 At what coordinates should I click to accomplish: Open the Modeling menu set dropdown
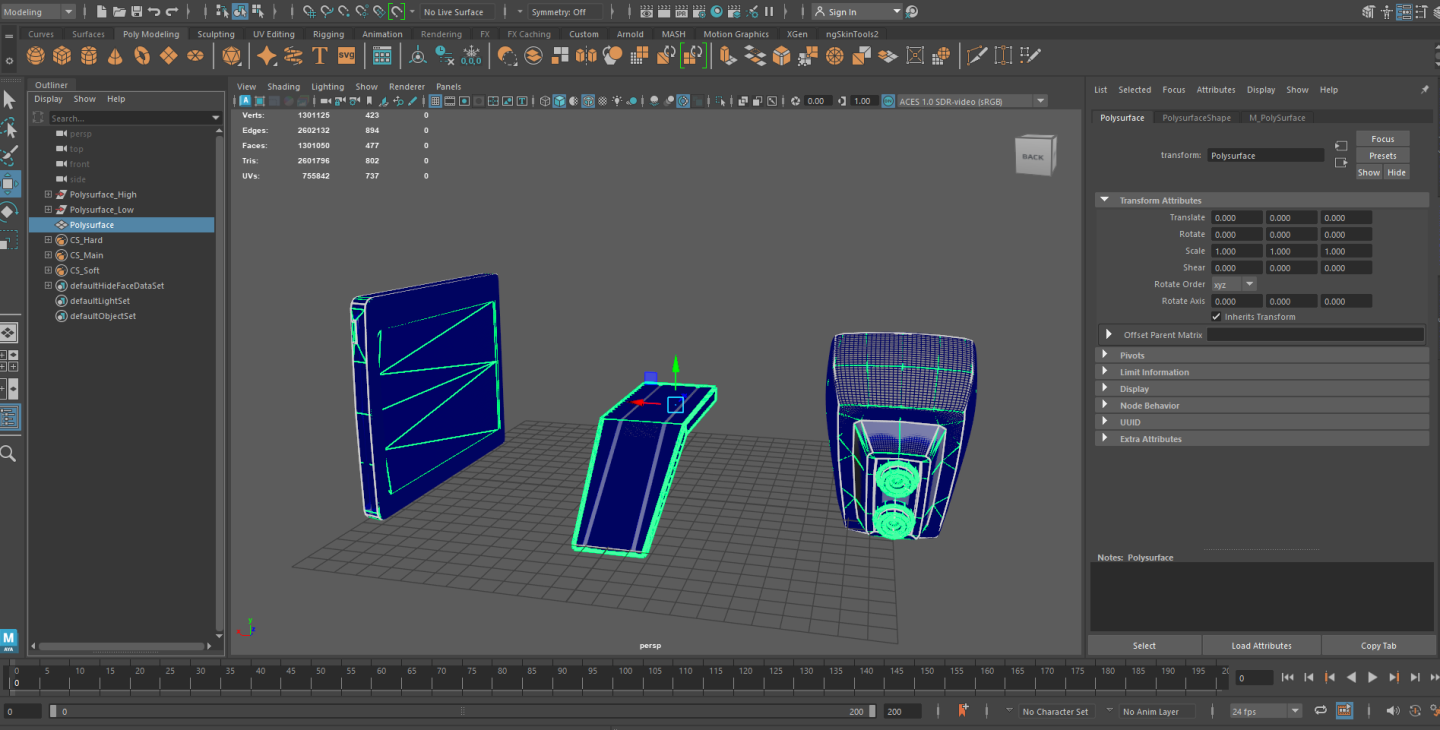click(39, 12)
